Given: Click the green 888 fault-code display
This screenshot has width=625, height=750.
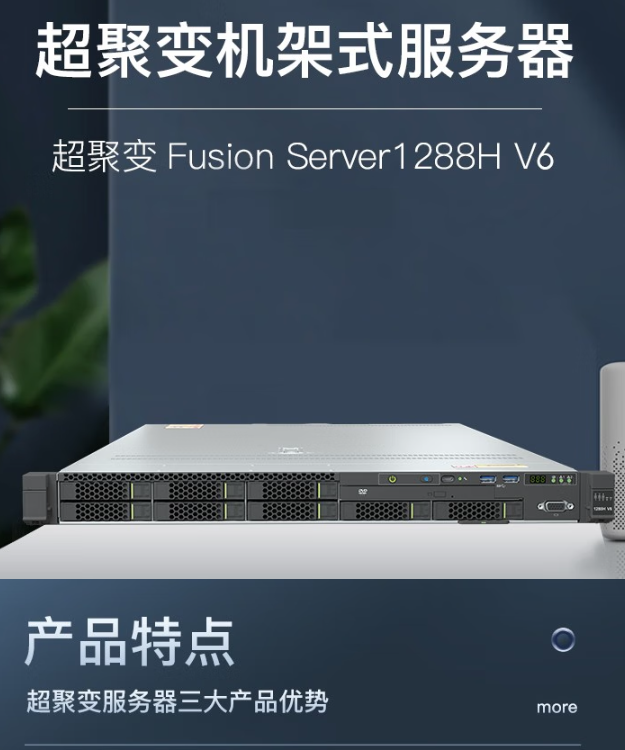Looking at the screenshot, I should [537, 479].
